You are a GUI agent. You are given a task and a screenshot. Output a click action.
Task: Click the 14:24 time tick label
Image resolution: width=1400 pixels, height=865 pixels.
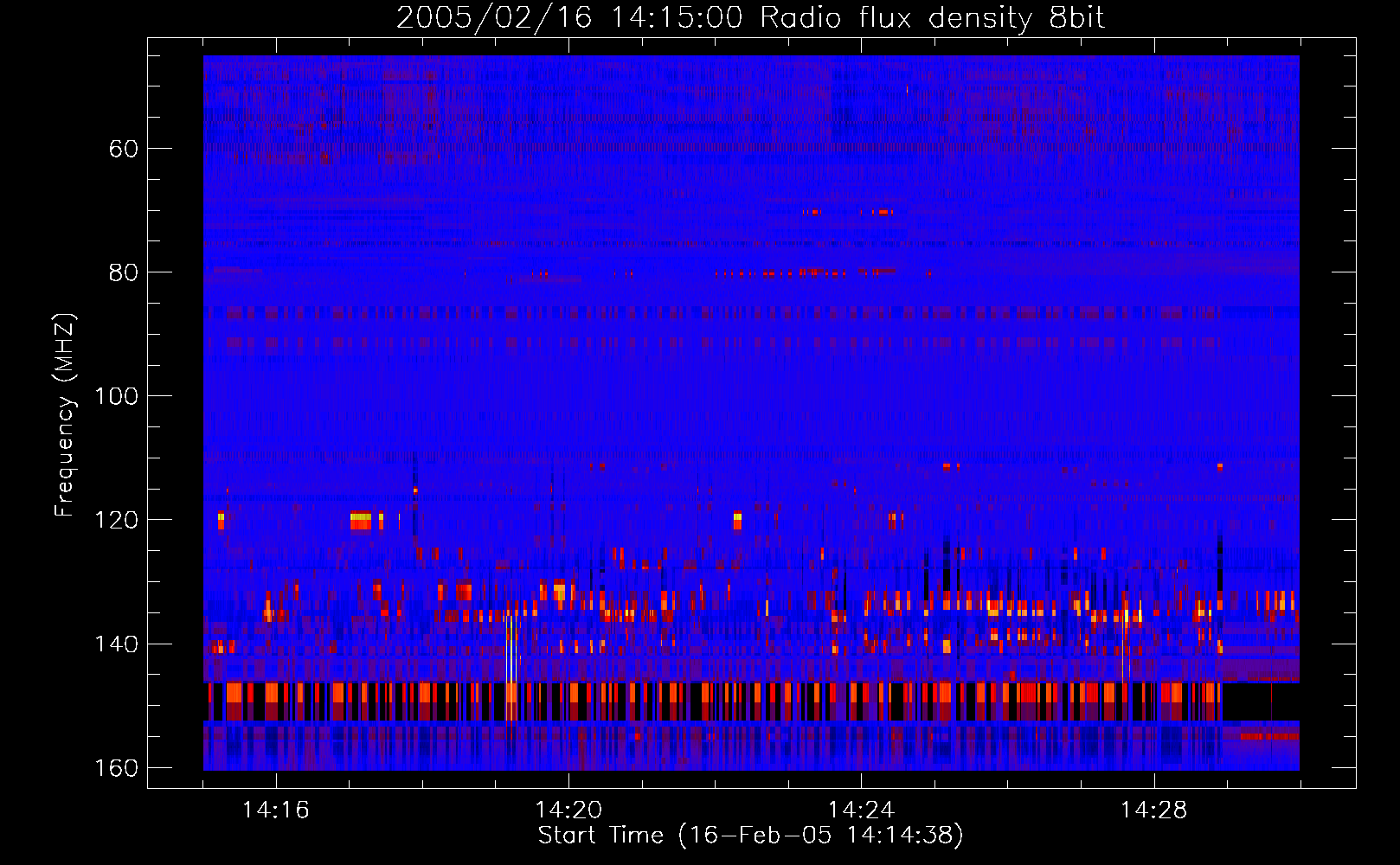[861, 811]
